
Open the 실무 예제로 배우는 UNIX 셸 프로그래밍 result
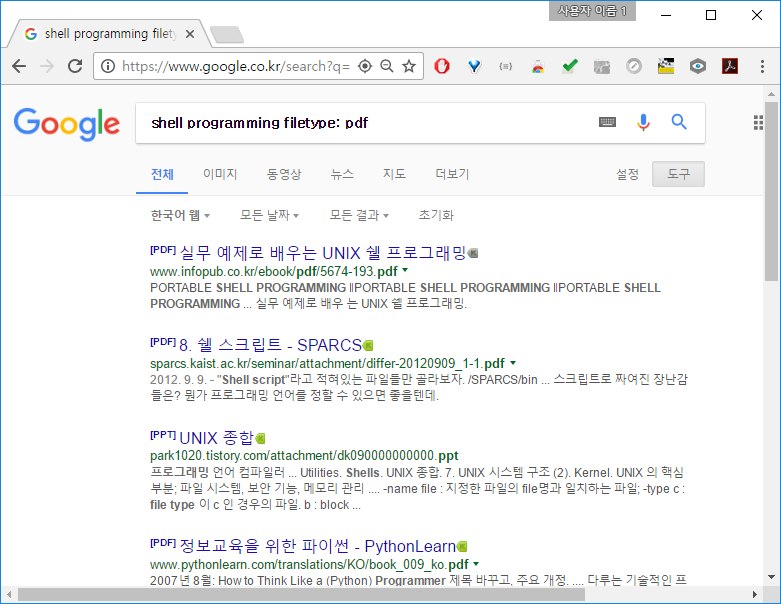click(323, 253)
